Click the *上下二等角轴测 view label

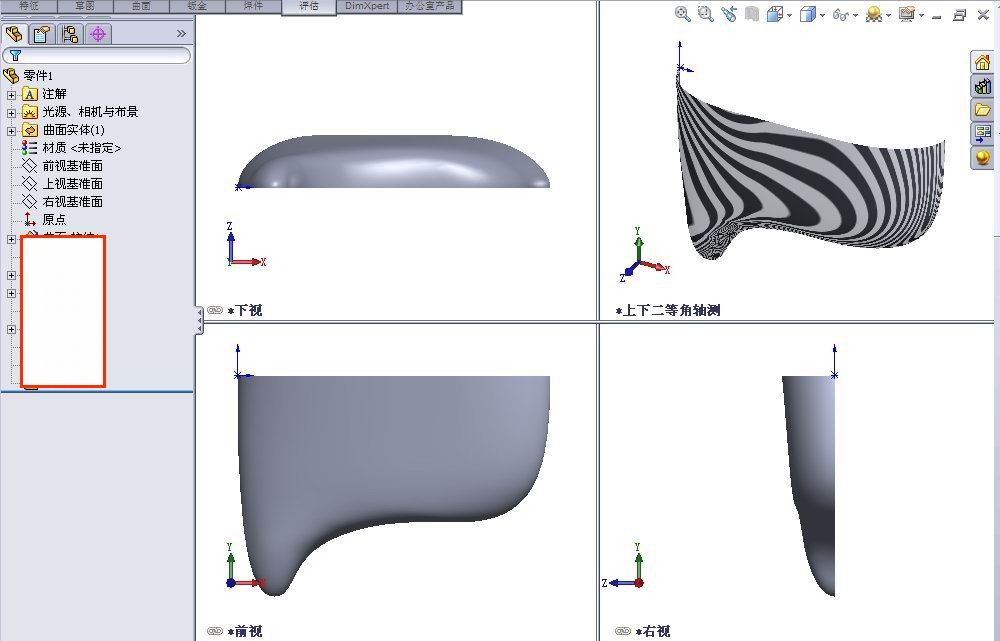(668, 310)
